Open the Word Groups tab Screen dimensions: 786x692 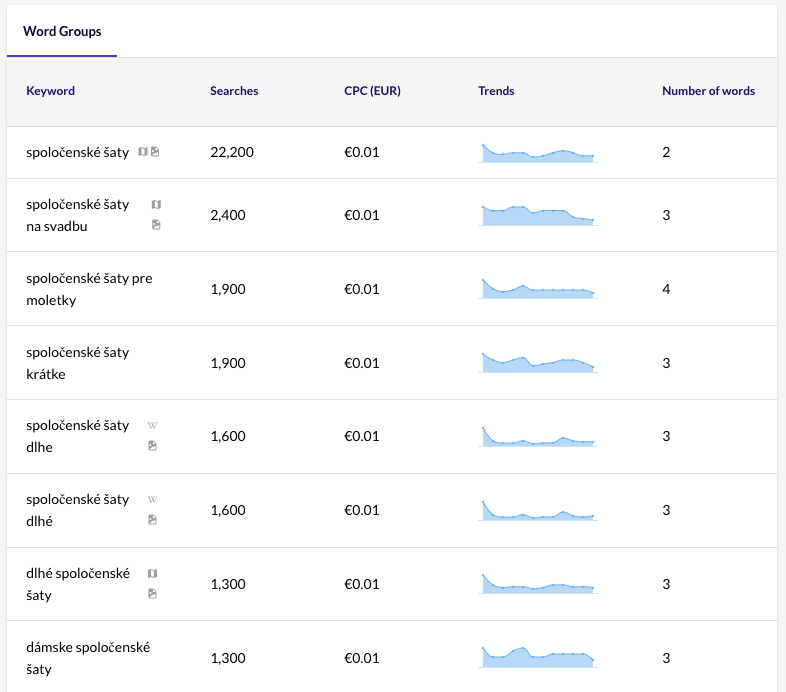coord(62,31)
